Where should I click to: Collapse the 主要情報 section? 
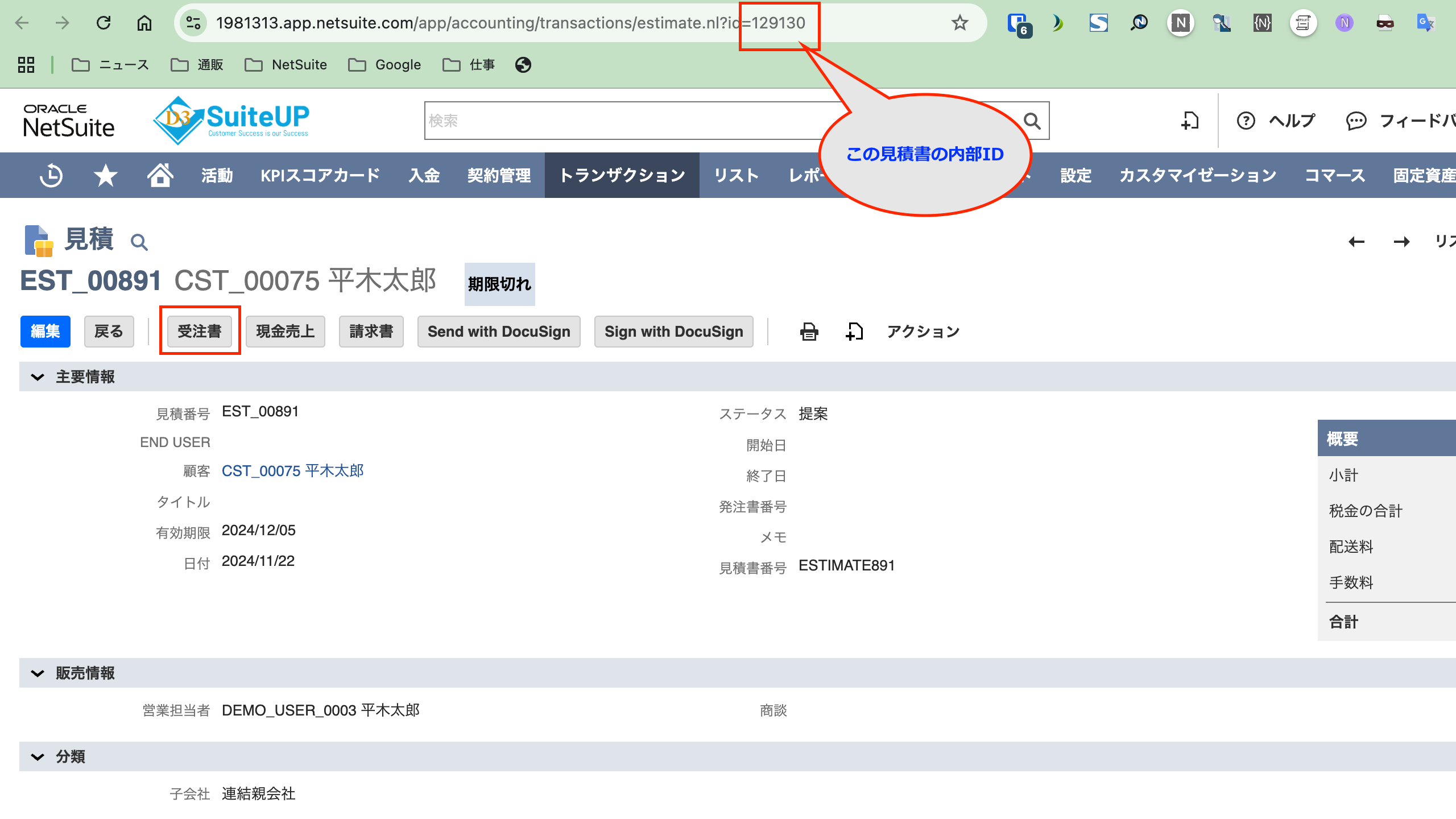click(38, 377)
